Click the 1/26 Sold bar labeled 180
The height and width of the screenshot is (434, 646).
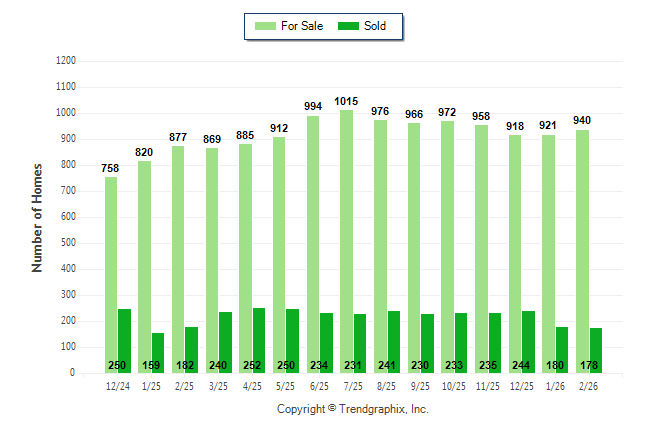click(562, 343)
